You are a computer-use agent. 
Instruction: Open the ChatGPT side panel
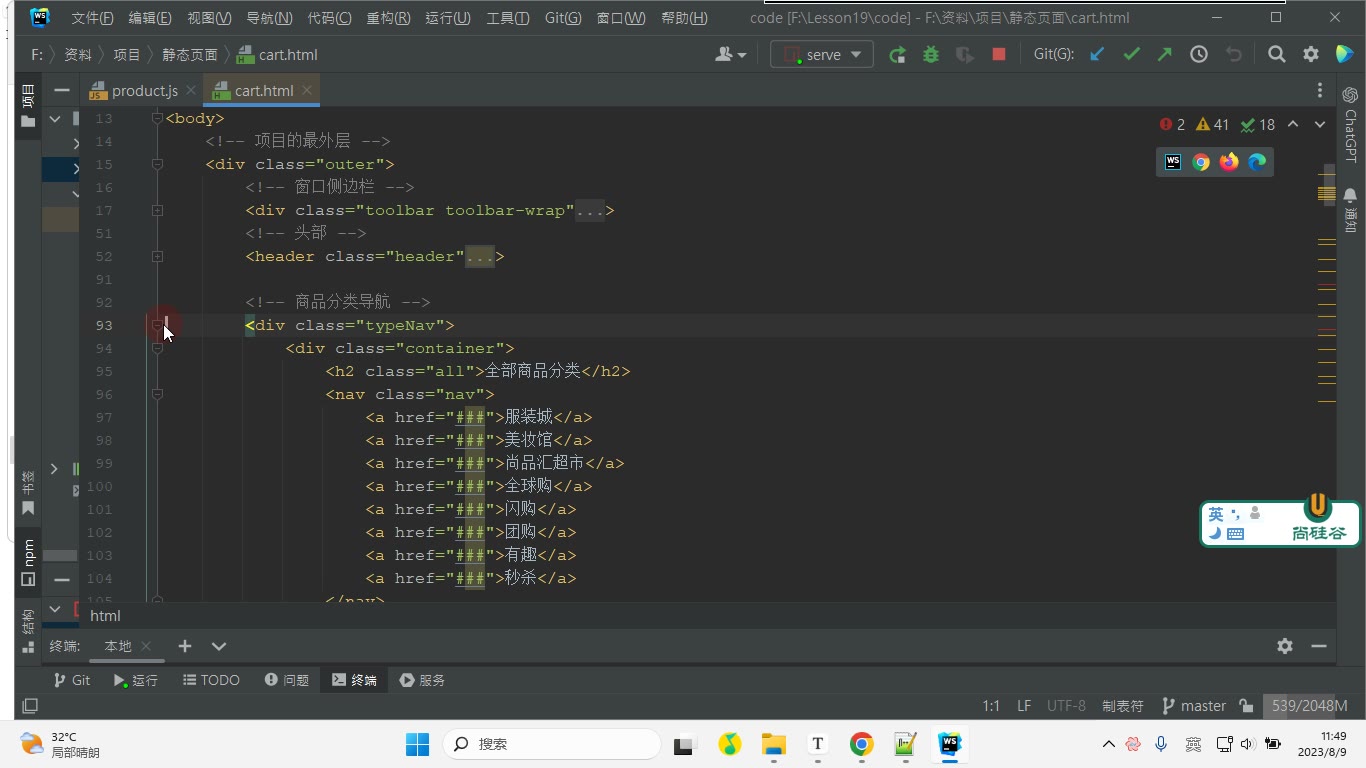coord(1350,125)
